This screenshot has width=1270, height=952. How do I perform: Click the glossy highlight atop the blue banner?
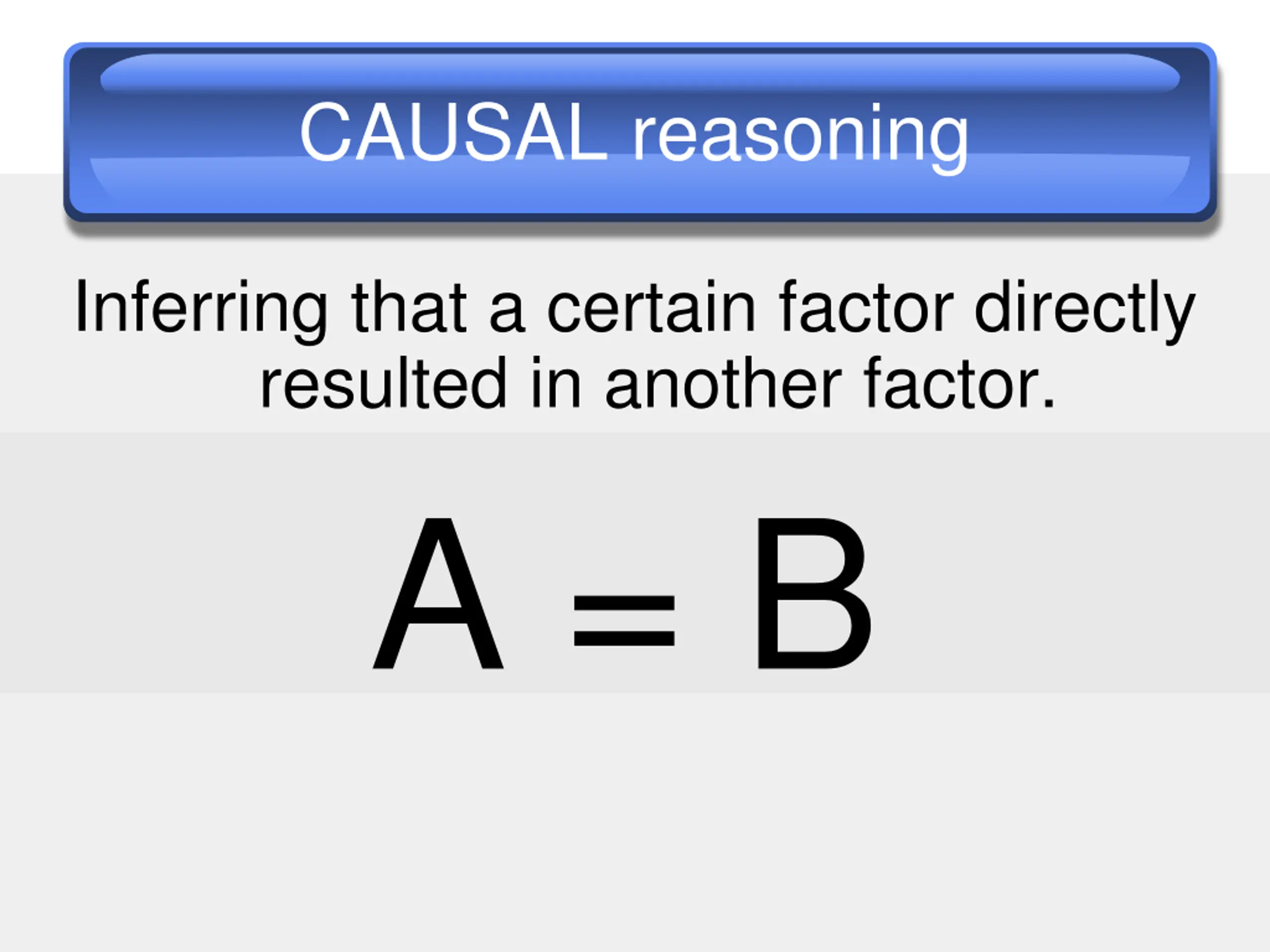(639, 73)
